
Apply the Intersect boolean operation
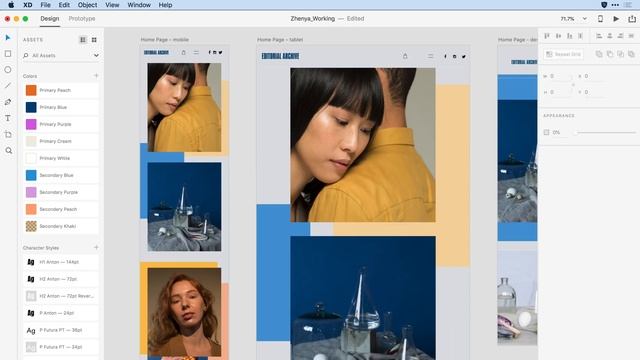620,54
